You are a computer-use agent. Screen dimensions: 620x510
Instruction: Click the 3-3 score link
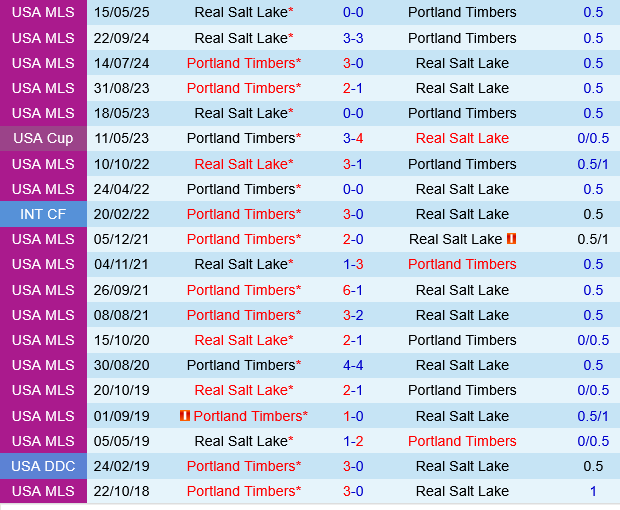(x=353, y=38)
